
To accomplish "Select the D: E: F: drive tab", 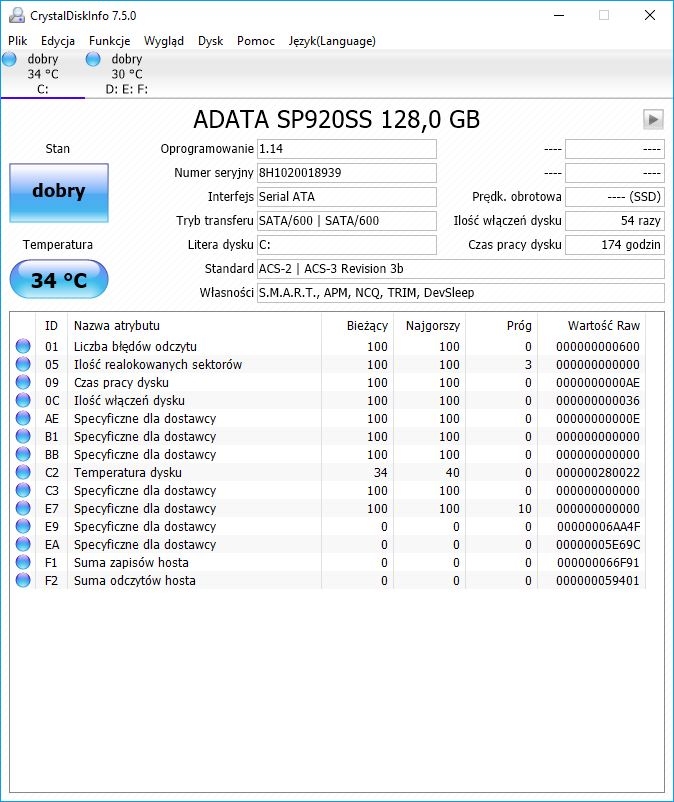I will [126, 74].
